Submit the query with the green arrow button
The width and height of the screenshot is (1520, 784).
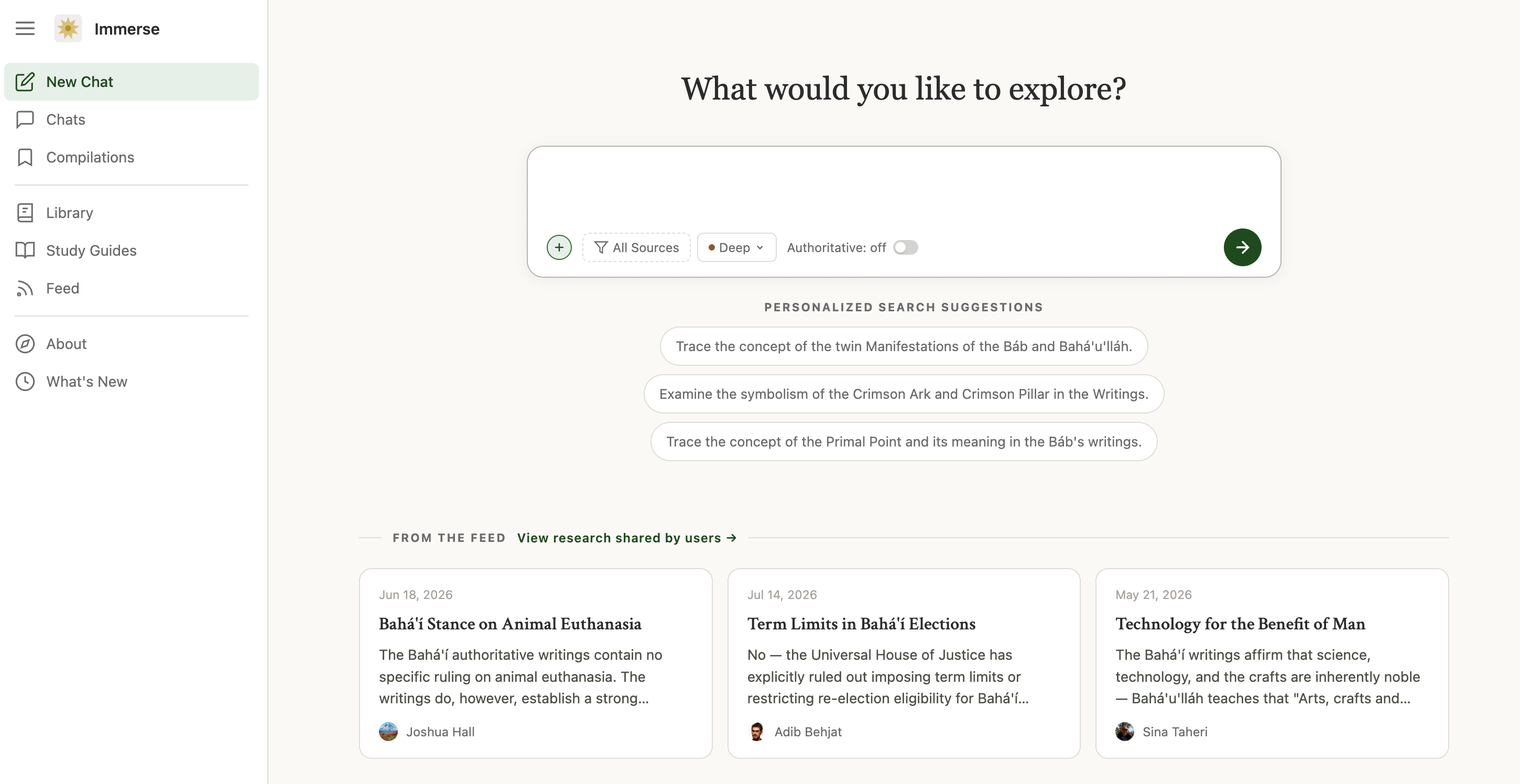[x=1242, y=247]
